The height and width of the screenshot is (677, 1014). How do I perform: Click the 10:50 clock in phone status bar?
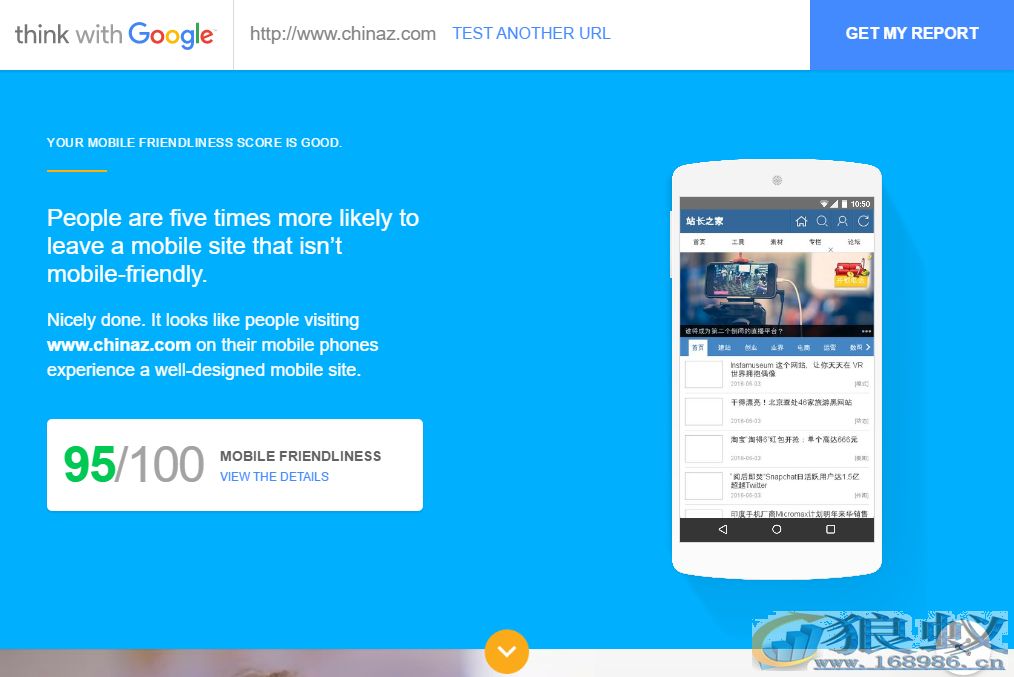[x=860, y=204]
